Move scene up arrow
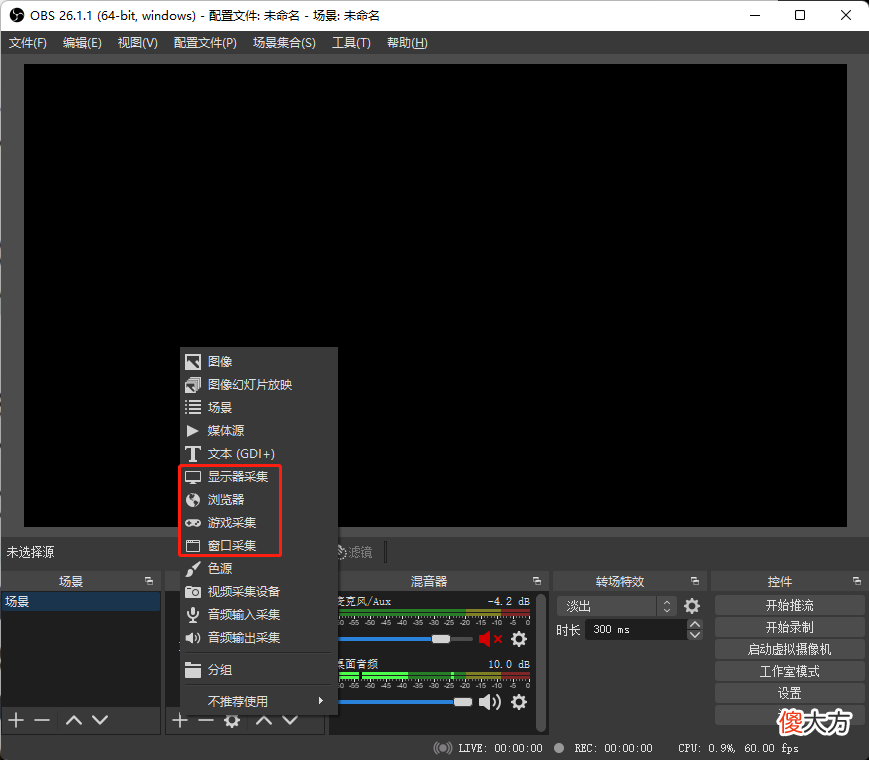 [74, 720]
